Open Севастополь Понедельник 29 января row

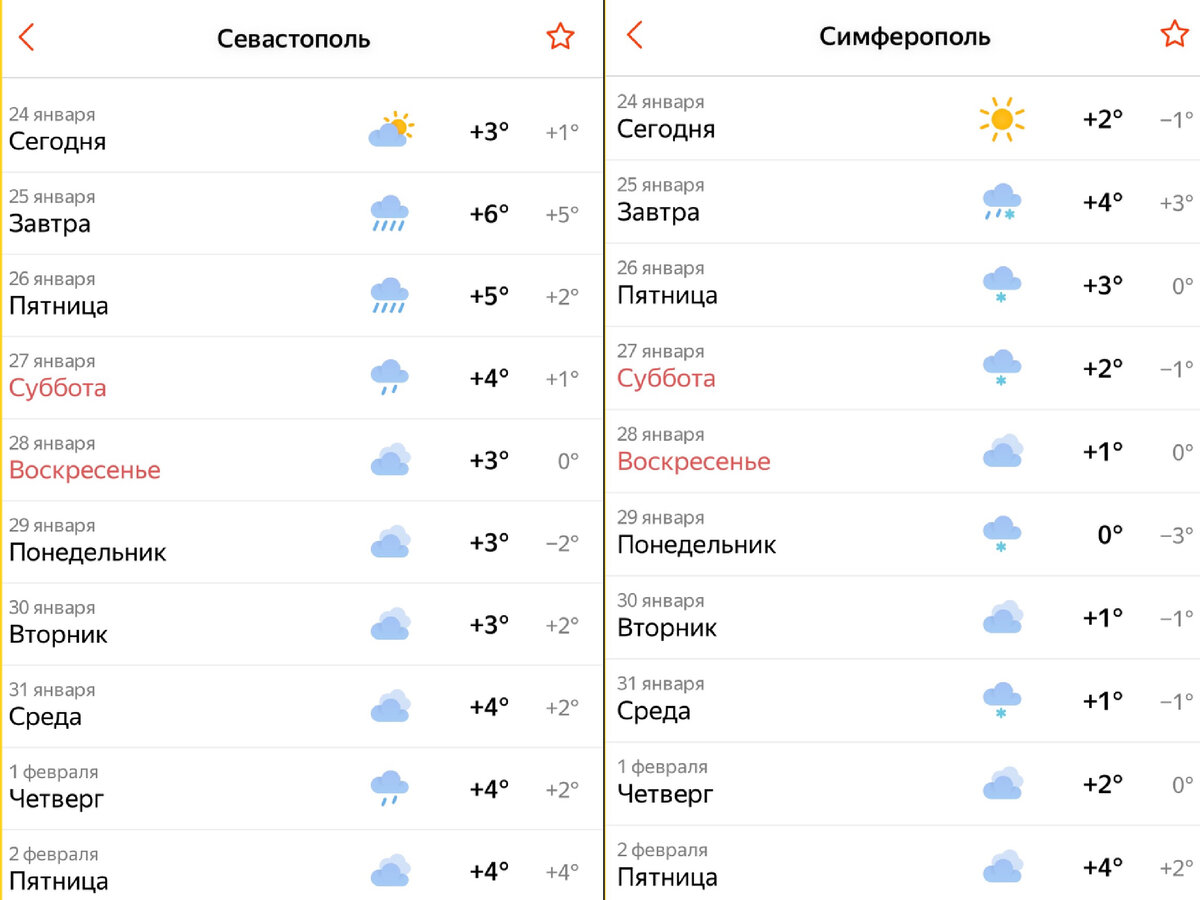click(302, 541)
